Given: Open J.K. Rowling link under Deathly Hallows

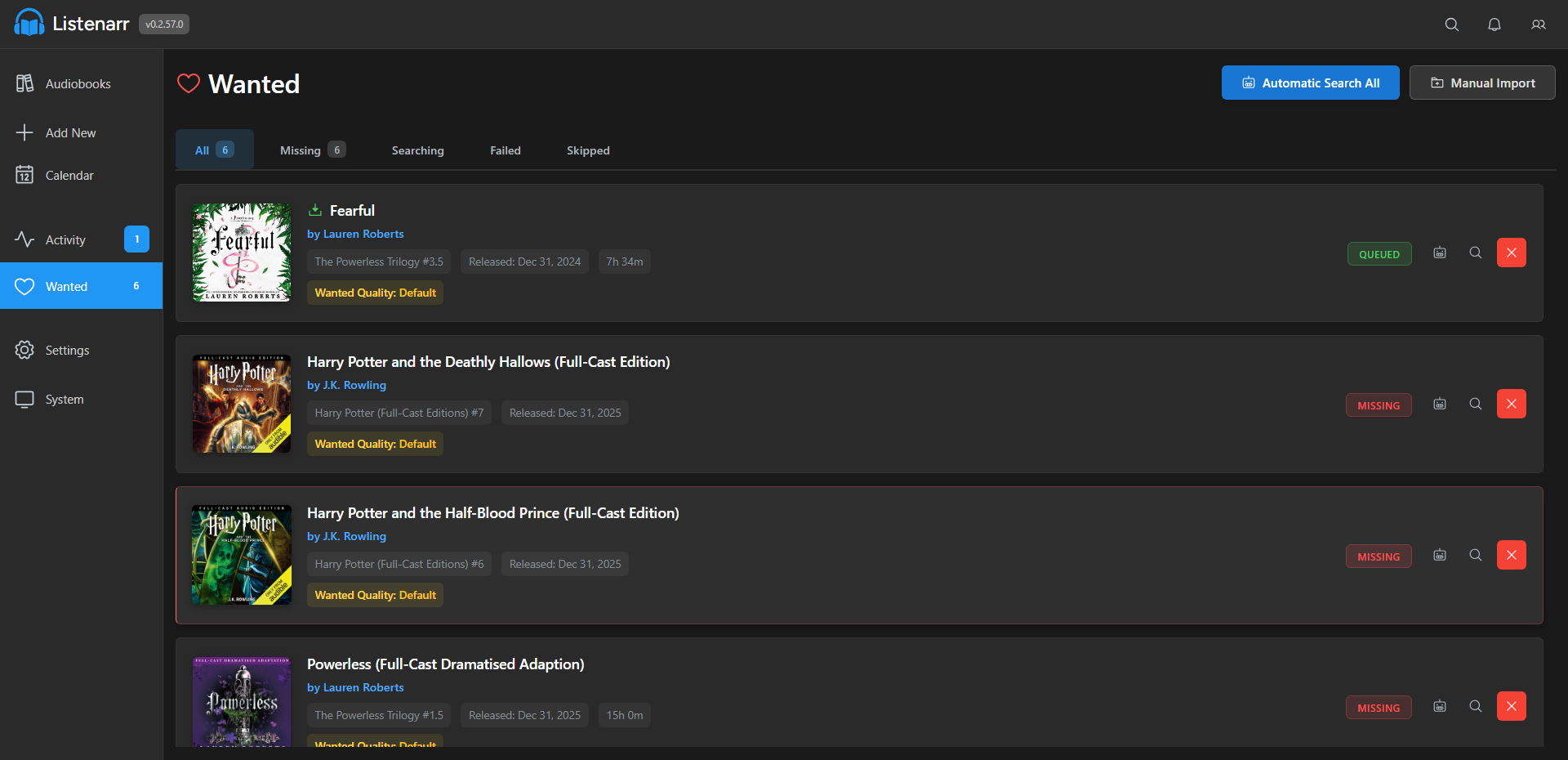Looking at the screenshot, I should pyautogui.click(x=346, y=385).
